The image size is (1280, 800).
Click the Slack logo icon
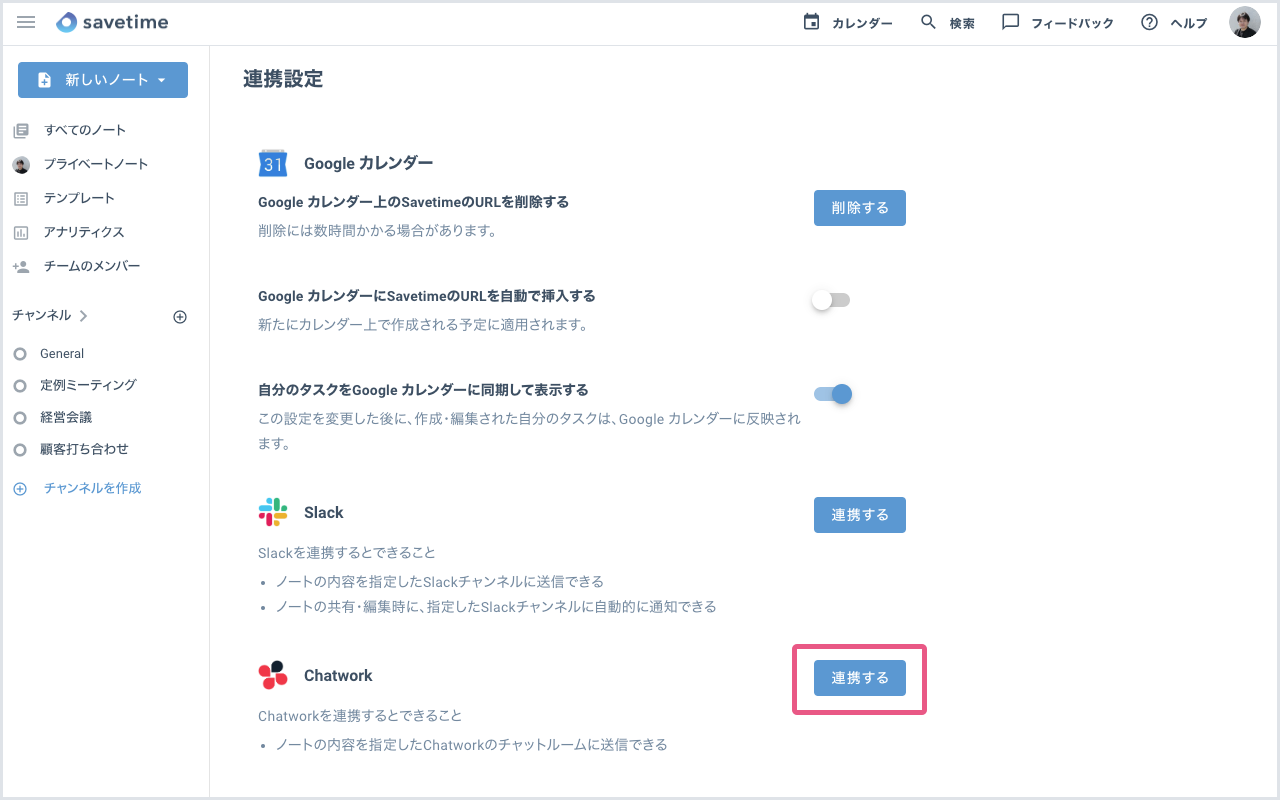(273, 512)
